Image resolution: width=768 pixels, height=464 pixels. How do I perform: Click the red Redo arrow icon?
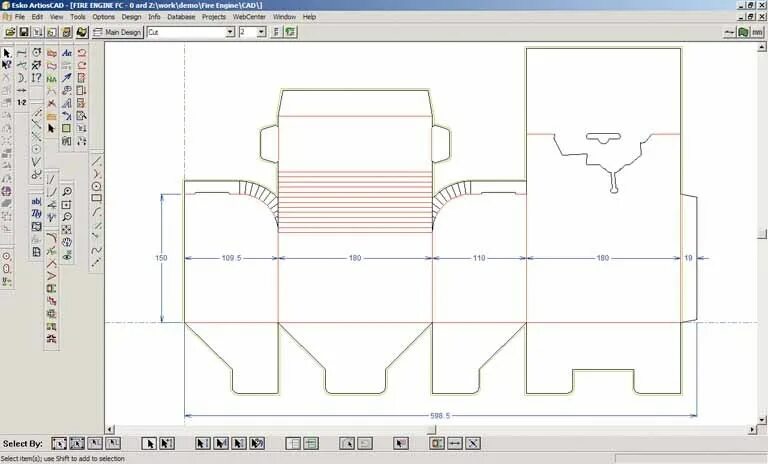82,65
